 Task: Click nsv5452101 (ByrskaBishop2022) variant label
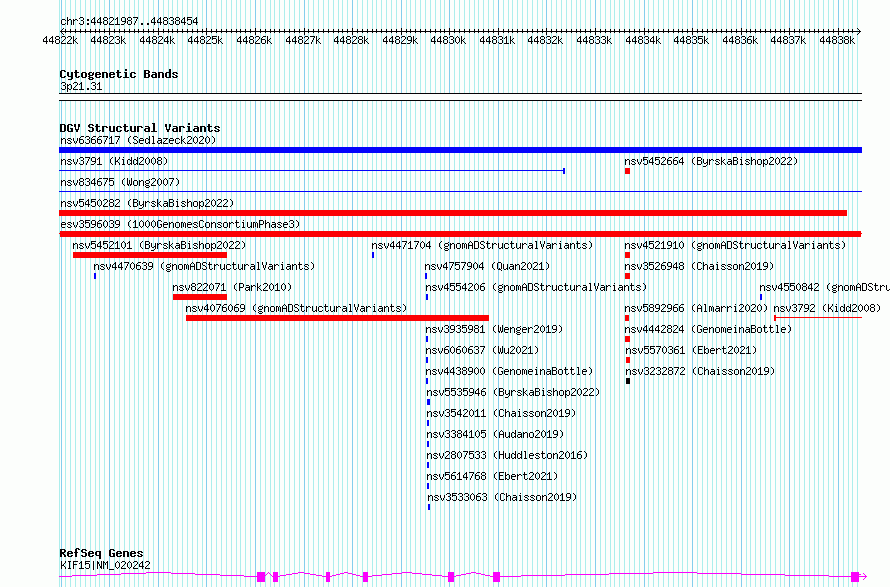pyautogui.click(x=159, y=245)
